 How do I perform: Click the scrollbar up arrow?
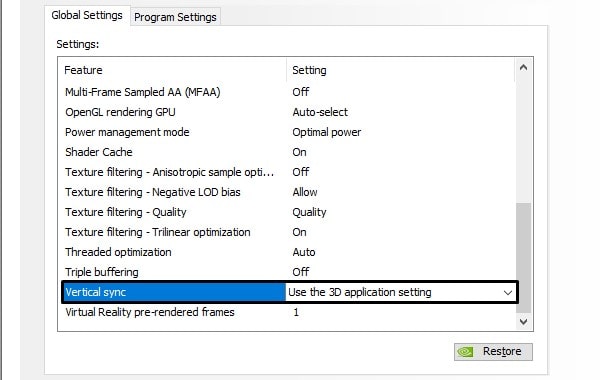(x=523, y=68)
